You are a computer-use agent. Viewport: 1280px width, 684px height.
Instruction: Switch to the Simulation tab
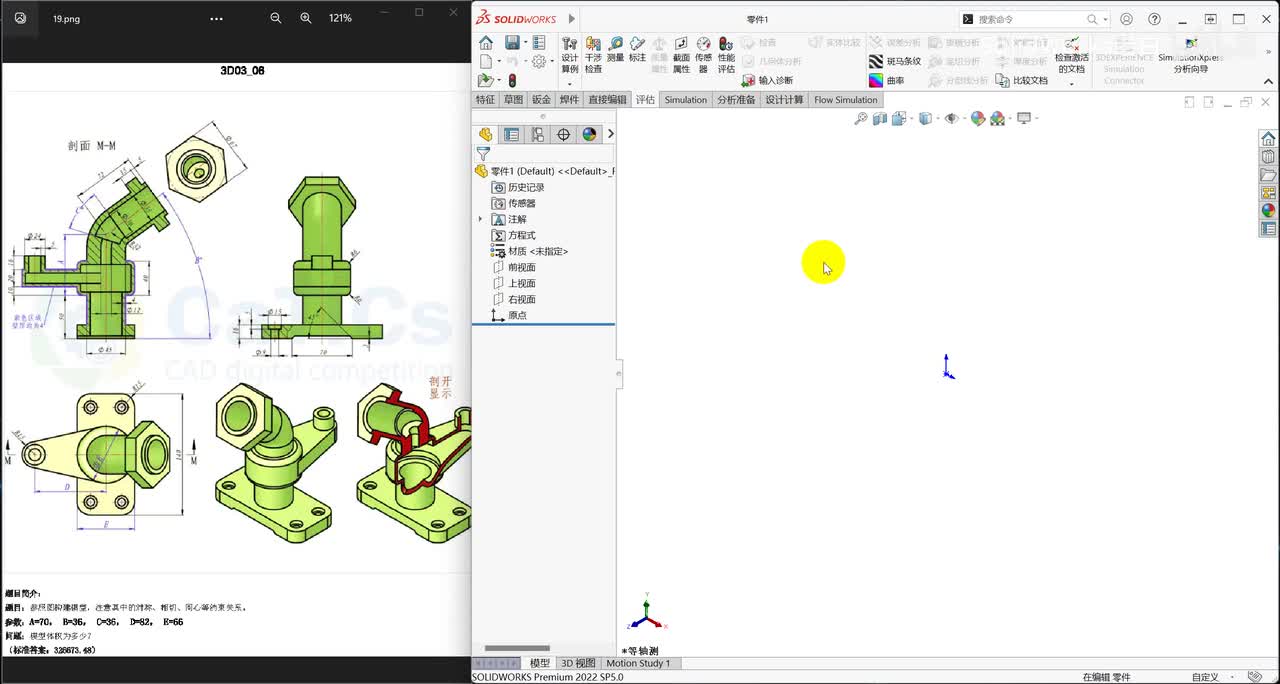(685, 100)
